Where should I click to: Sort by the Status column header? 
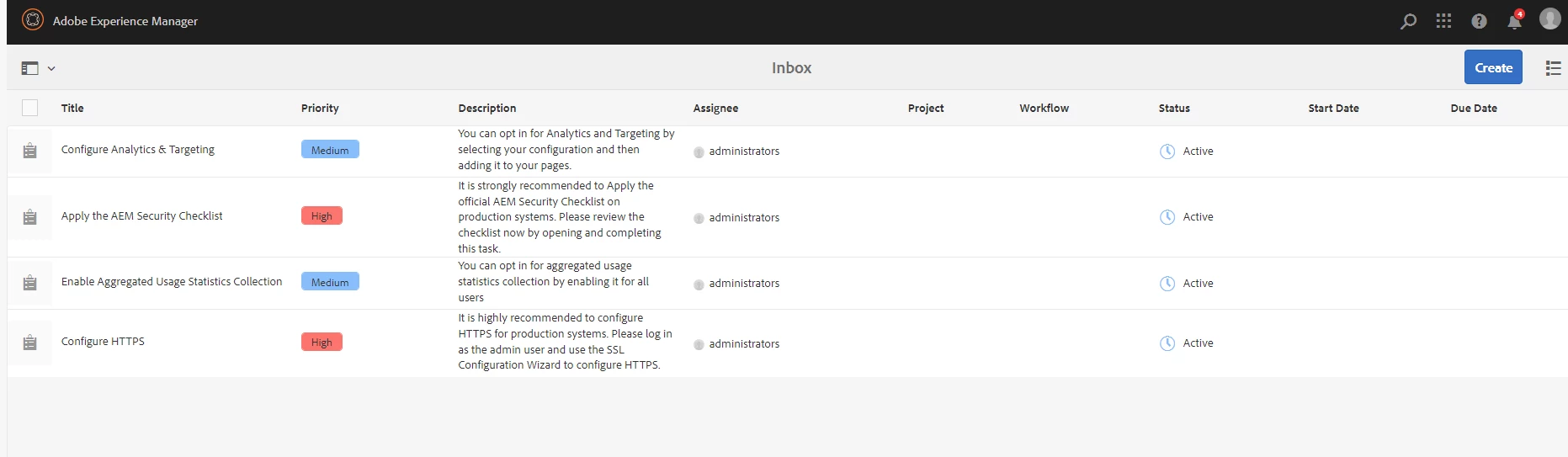point(1174,108)
